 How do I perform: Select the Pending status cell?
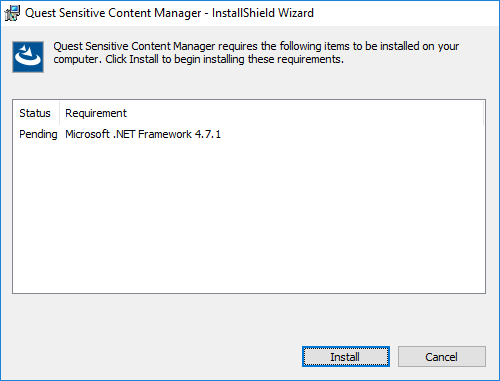(38, 134)
